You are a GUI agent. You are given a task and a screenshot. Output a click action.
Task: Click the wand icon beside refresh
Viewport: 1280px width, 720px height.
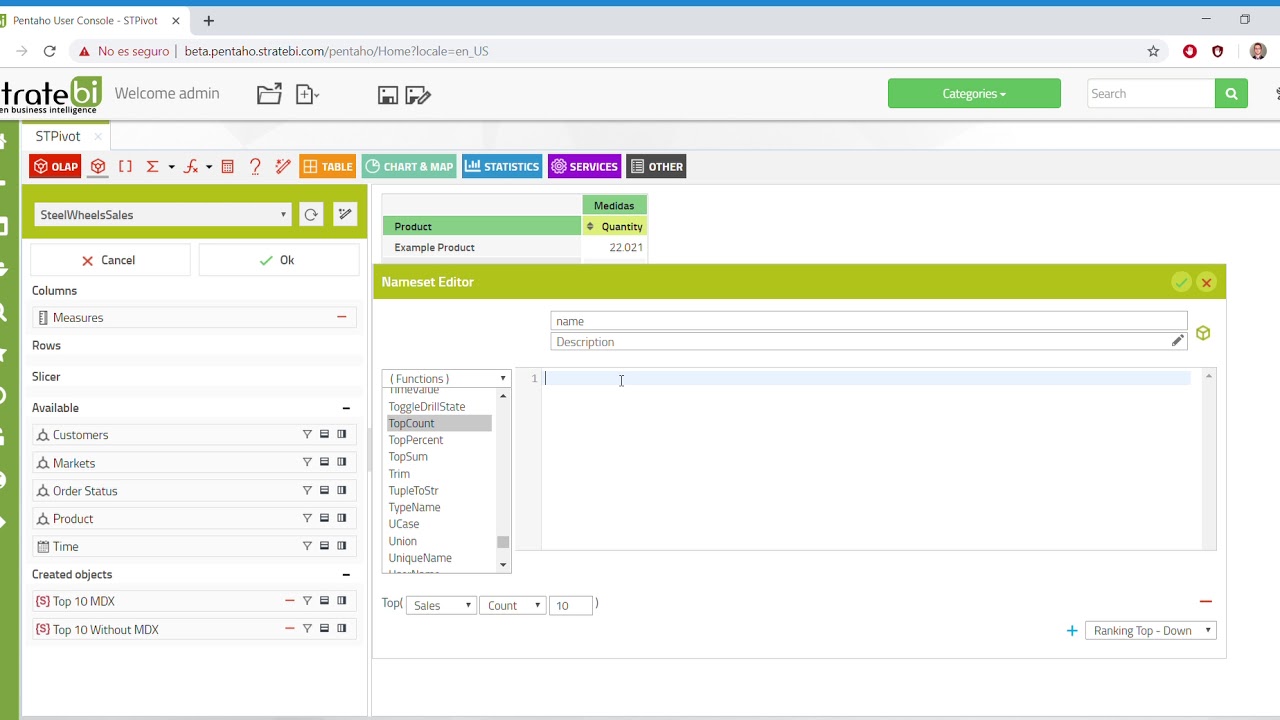tap(345, 214)
